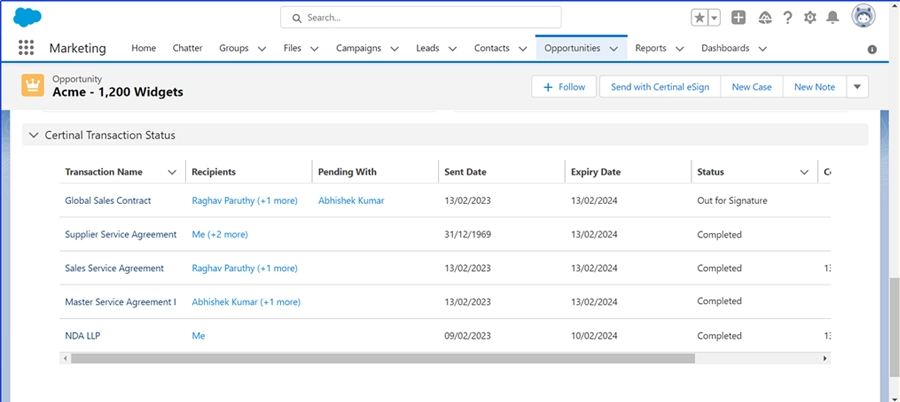Click the Follow button
The width and height of the screenshot is (900, 402).
point(564,87)
